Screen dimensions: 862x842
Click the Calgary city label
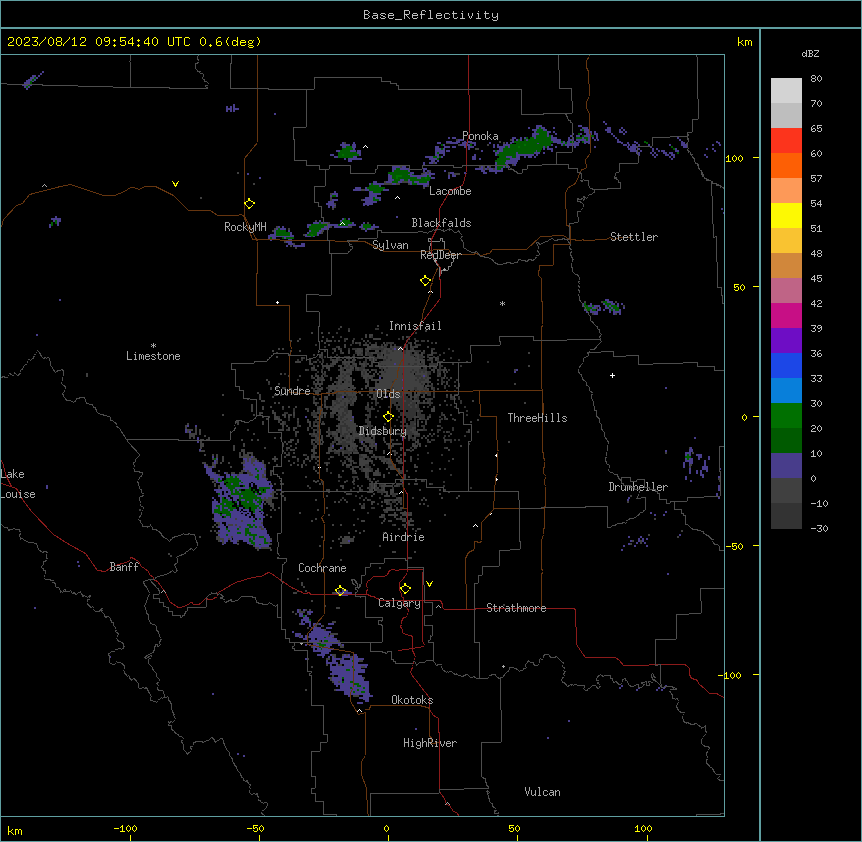tap(400, 603)
